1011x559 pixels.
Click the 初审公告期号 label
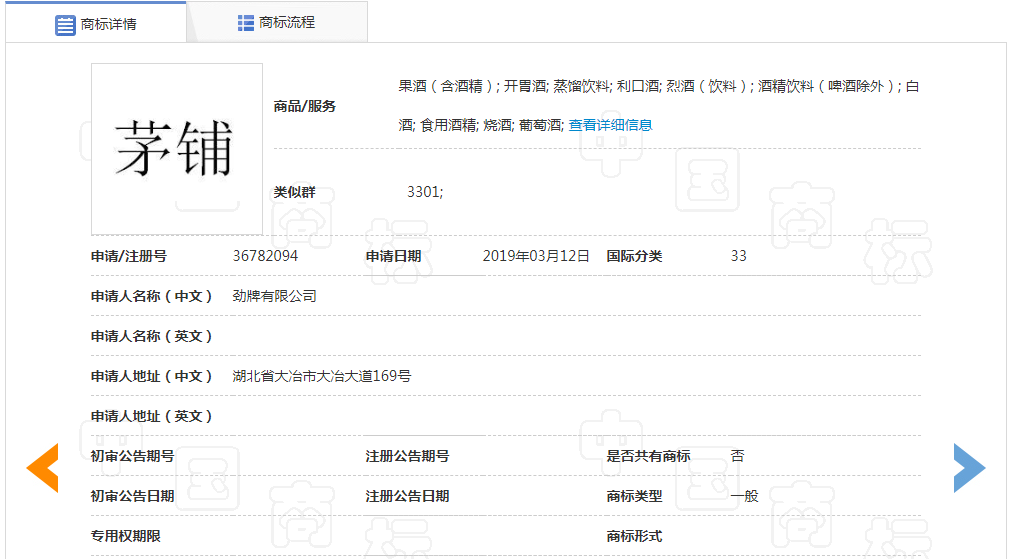point(132,456)
